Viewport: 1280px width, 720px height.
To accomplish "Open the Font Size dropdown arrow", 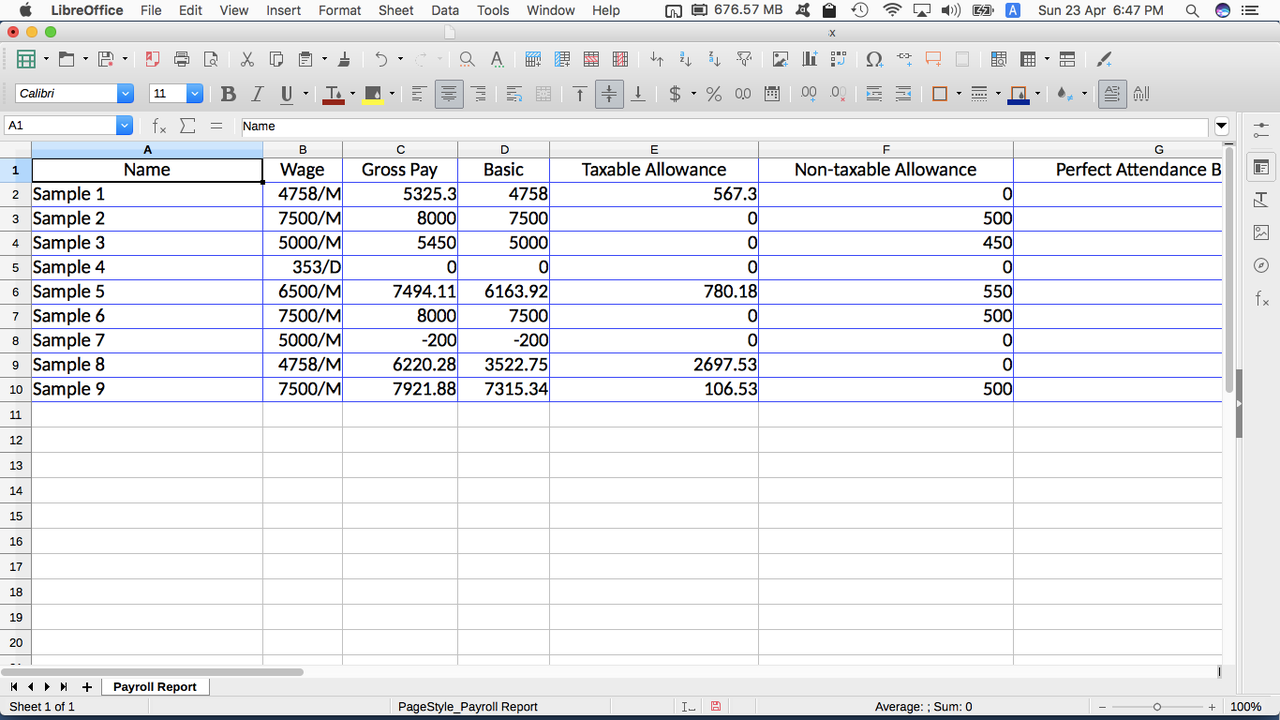I will click(x=195, y=93).
